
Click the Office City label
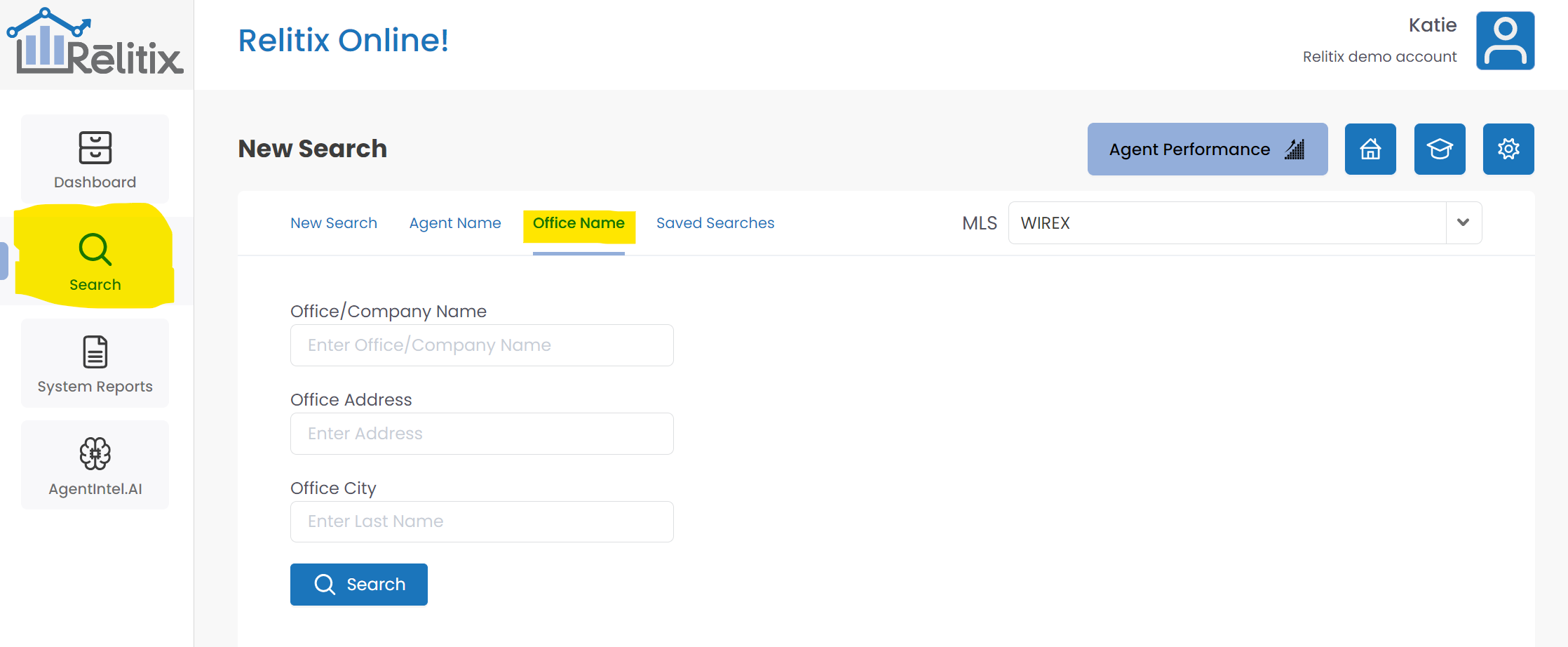[333, 488]
